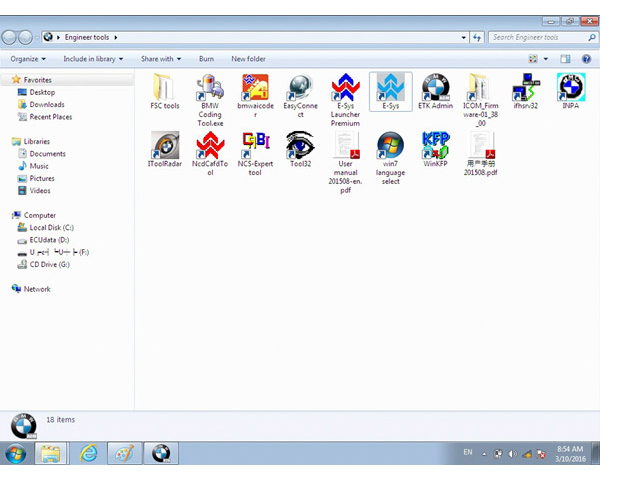Screen dimensions: 623x484
Task: Click the BMW taskbar icon
Action: pyautogui.click(x=161, y=453)
